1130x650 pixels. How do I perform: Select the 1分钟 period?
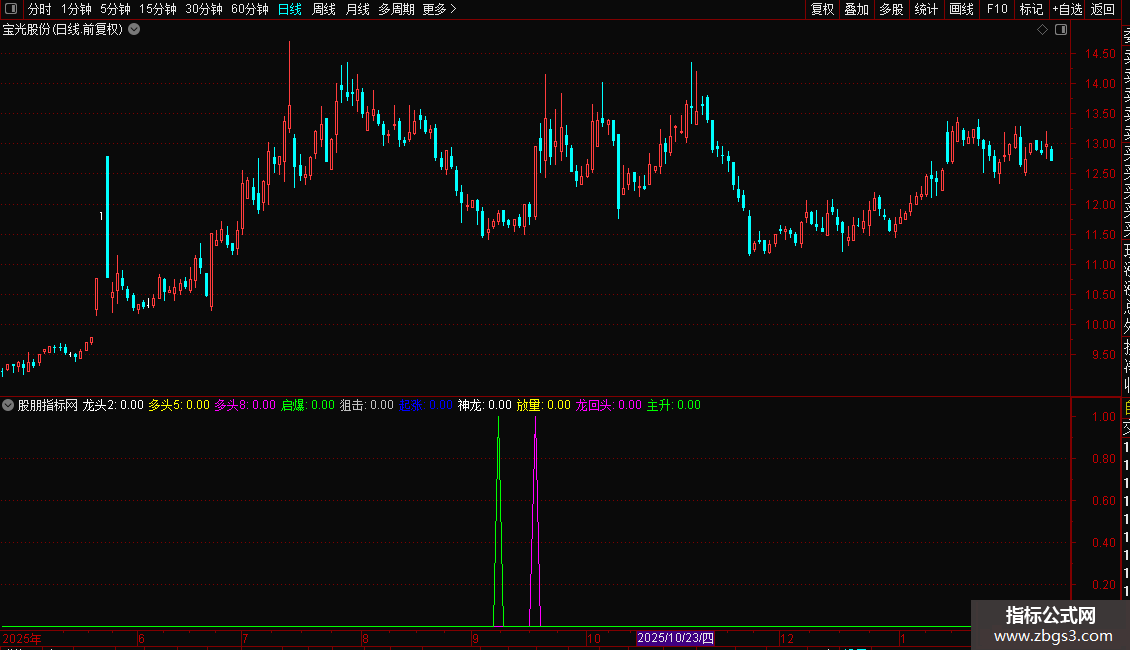[76, 9]
